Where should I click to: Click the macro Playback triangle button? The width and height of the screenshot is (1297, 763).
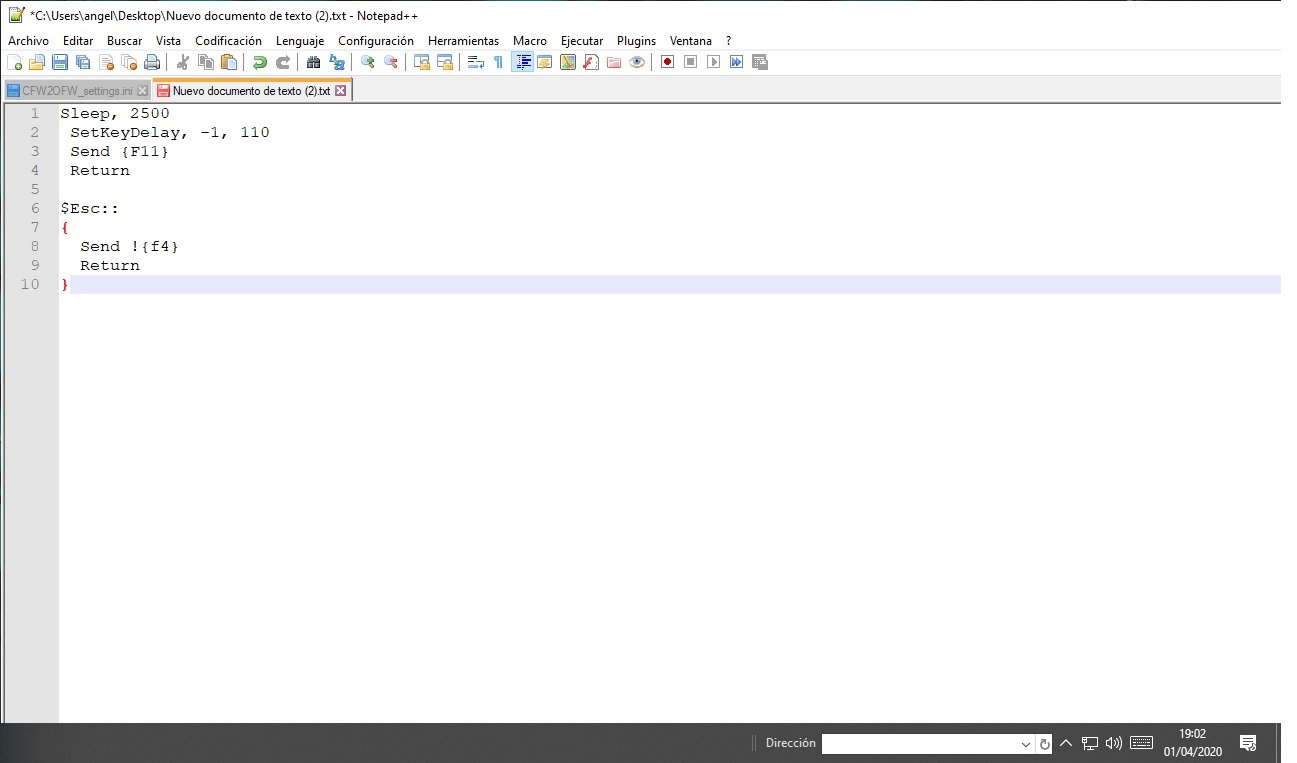713,62
